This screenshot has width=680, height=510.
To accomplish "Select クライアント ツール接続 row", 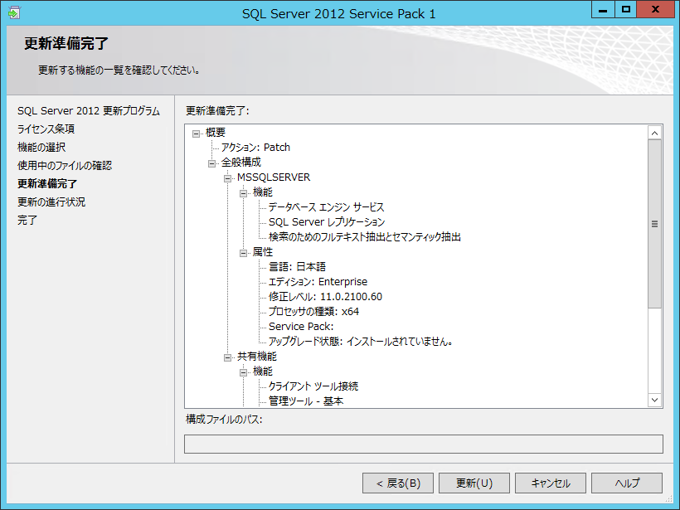I will point(313,386).
